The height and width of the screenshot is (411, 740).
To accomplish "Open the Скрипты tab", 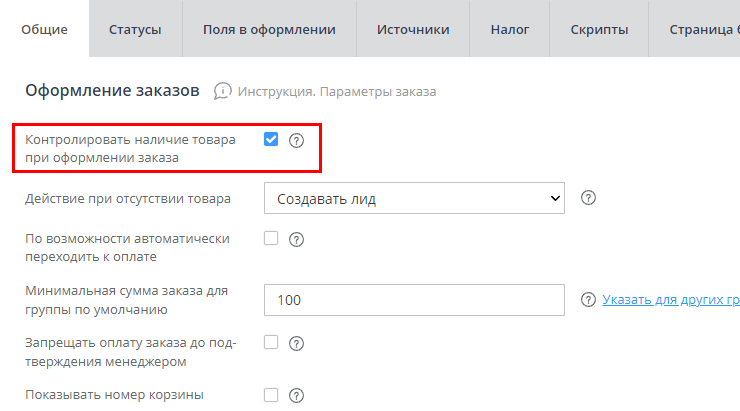I will [599, 29].
